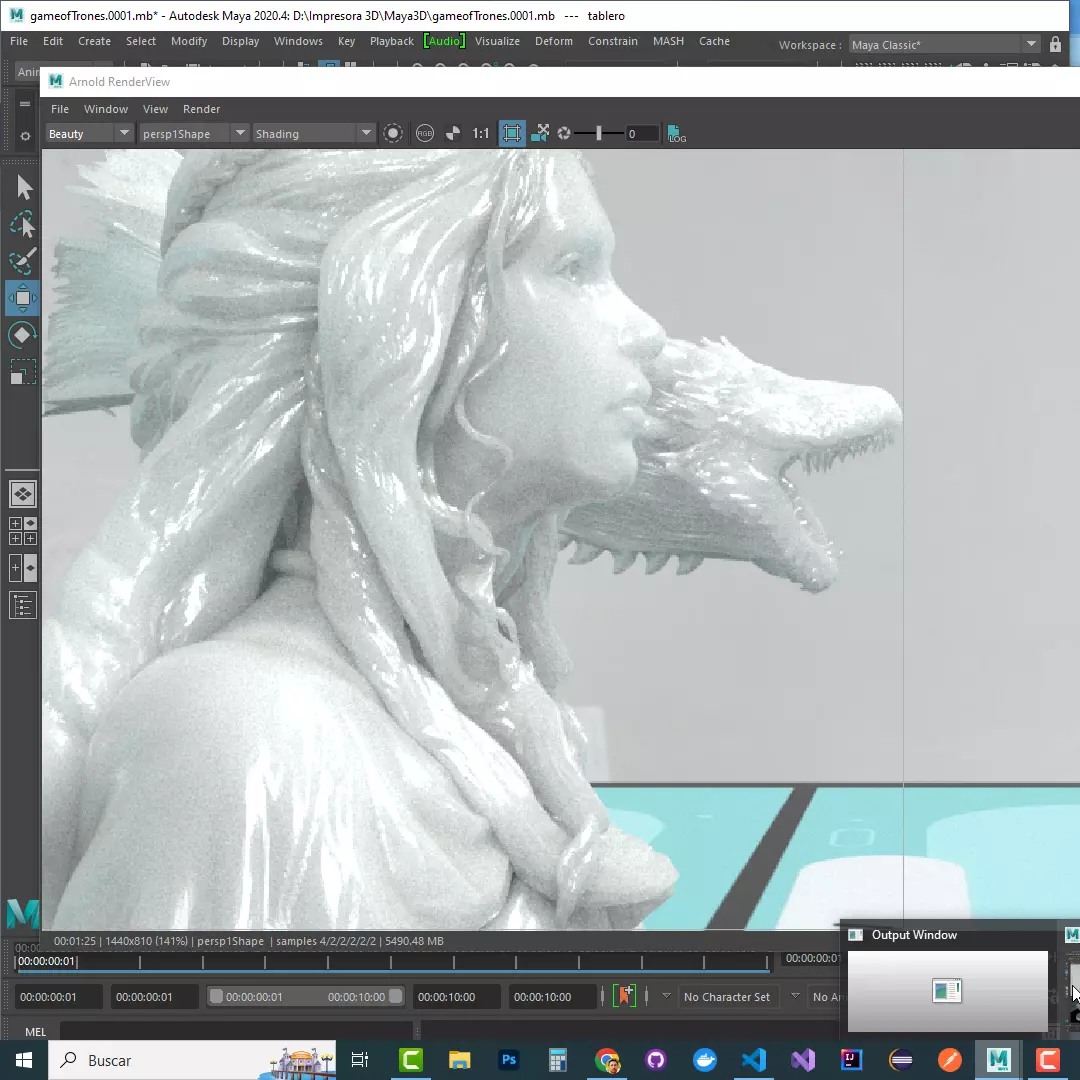Switch to two-pane side-by-side layout
Screen dimensions: 1080x1080
pos(23,568)
